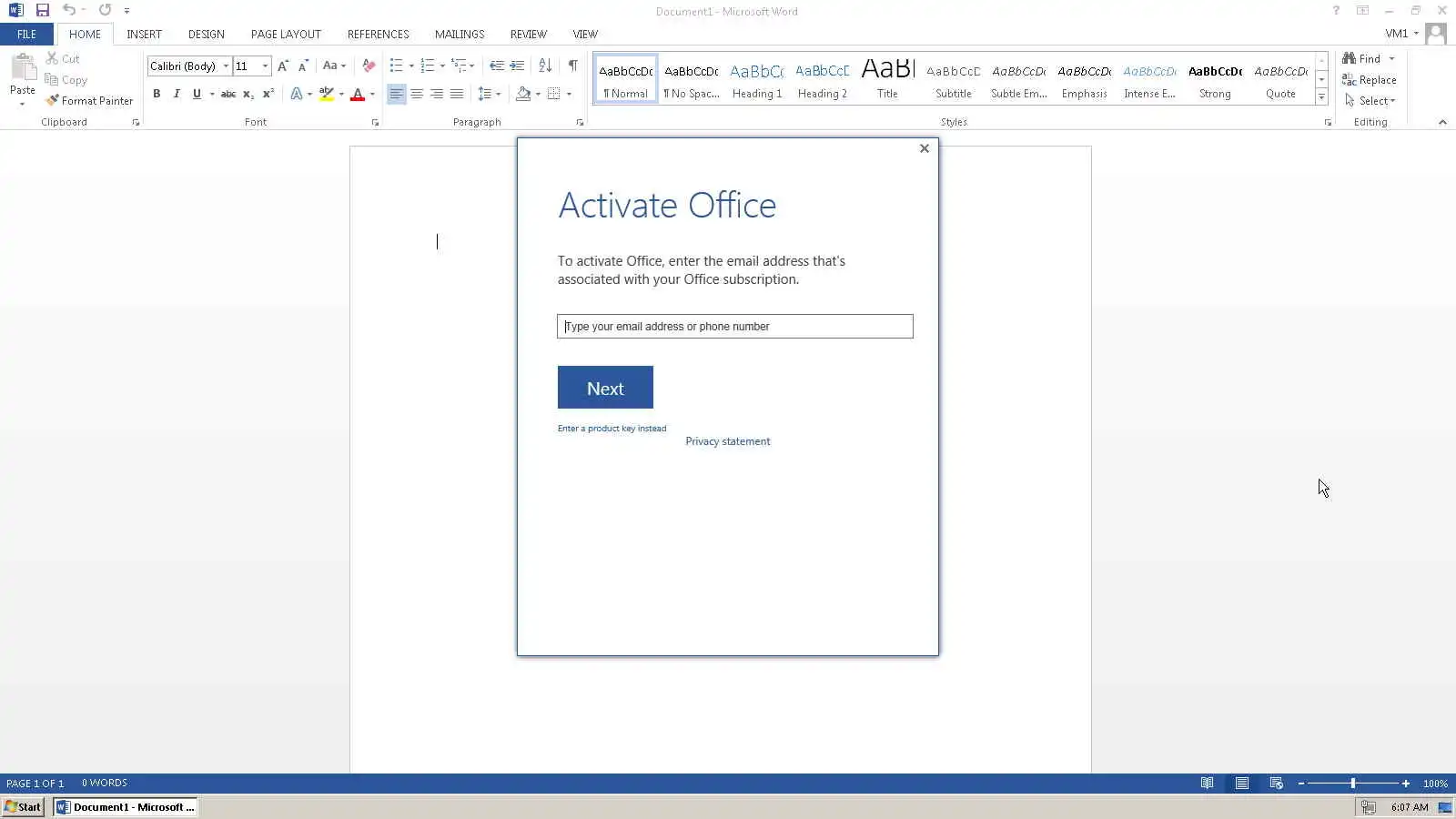1456x819 pixels.
Task: Click the red Font Color swatch
Action: click(358, 94)
